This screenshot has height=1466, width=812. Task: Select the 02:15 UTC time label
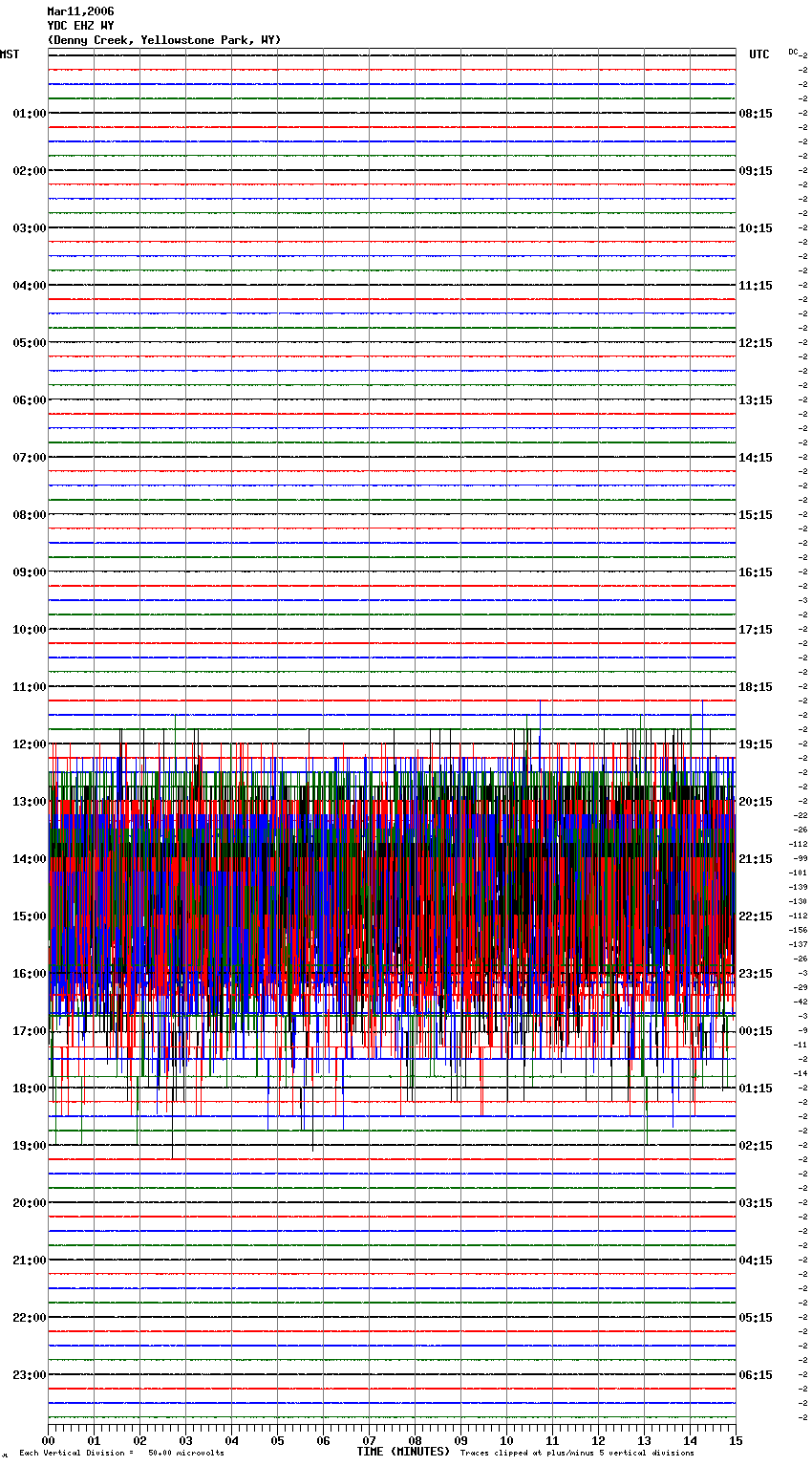[756, 1146]
